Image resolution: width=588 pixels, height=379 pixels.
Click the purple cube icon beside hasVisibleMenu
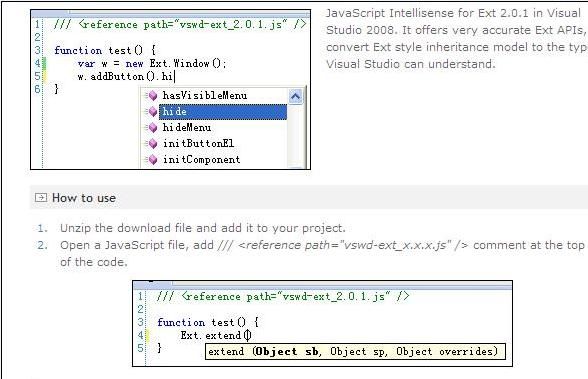[153, 96]
